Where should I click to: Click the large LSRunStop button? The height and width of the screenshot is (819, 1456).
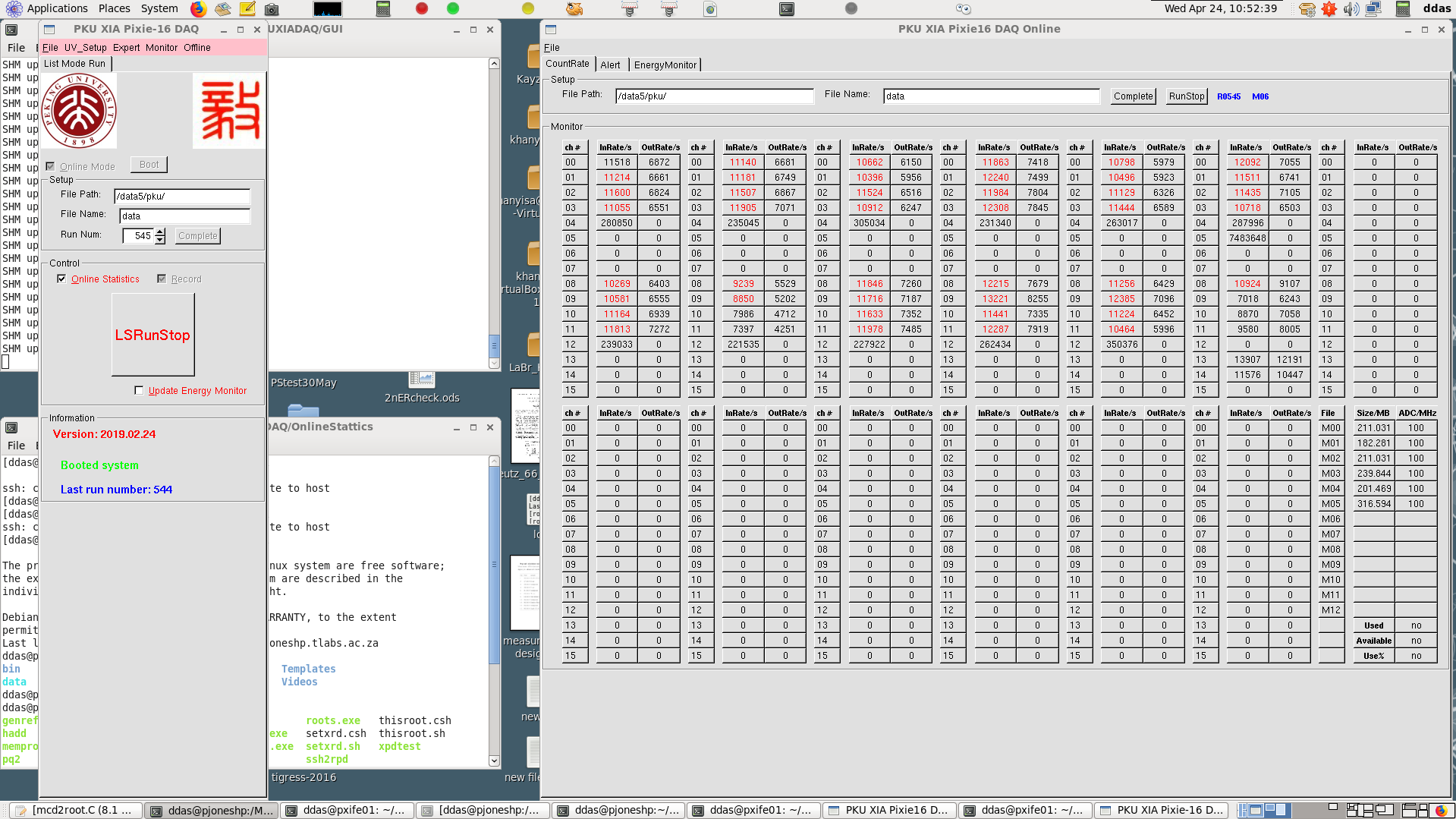click(x=153, y=335)
